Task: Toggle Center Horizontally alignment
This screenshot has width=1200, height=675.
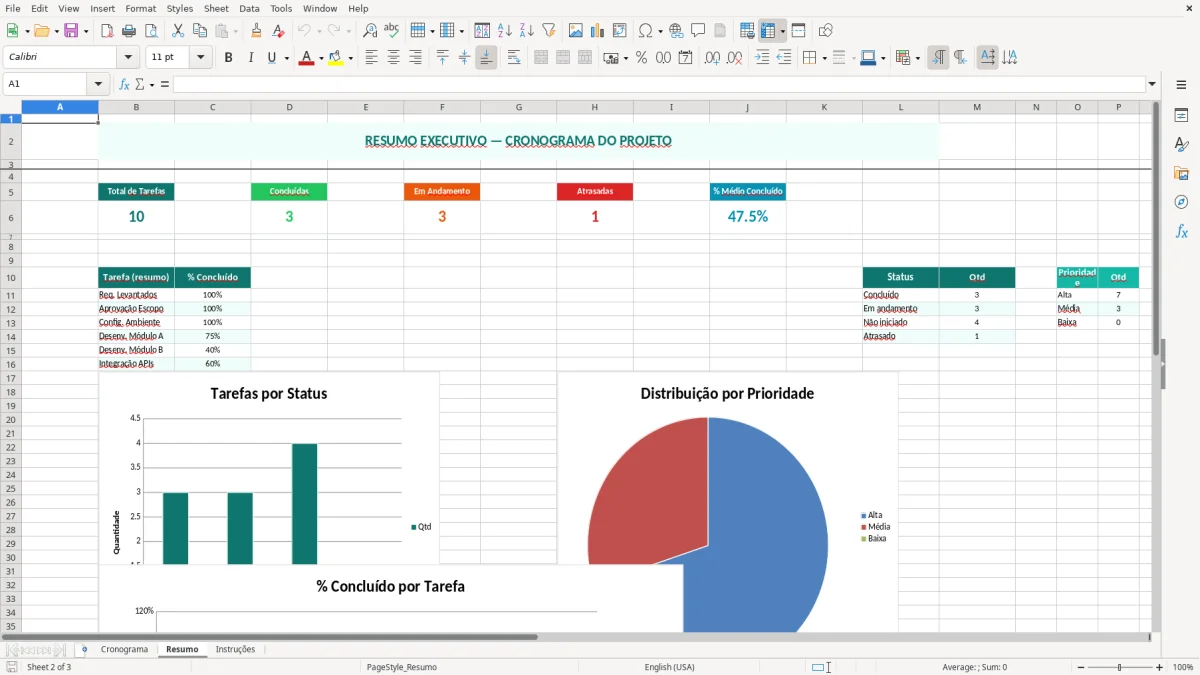Action: [x=394, y=58]
